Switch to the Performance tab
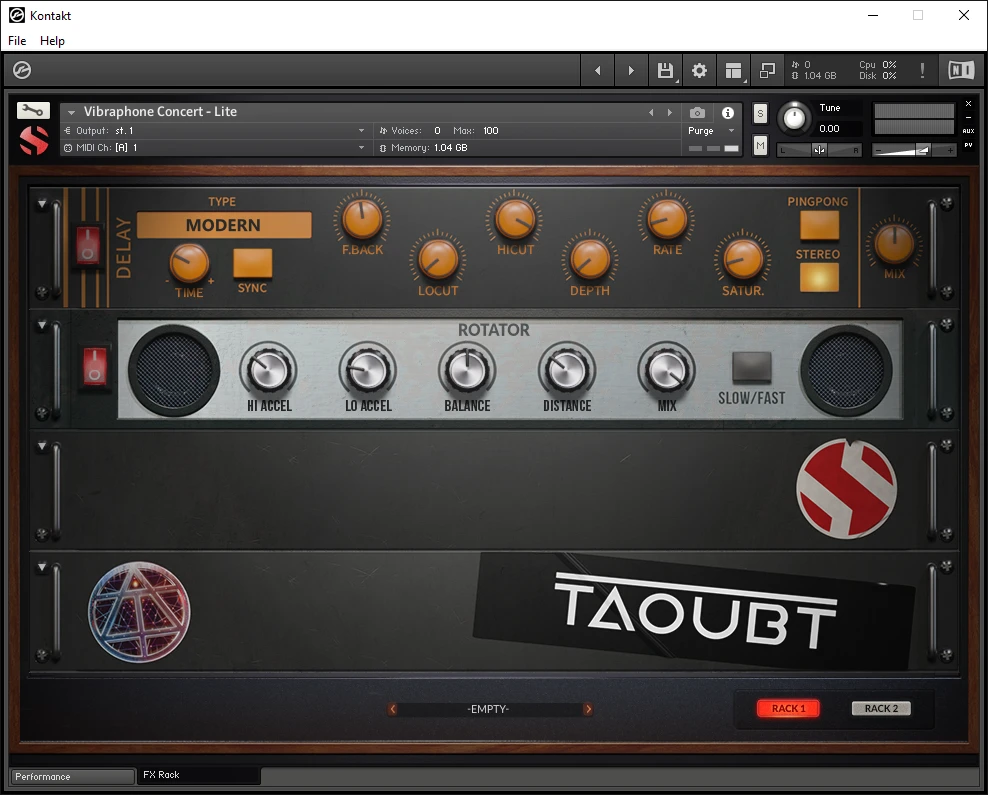This screenshot has width=988, height=795. click(72, 776)
